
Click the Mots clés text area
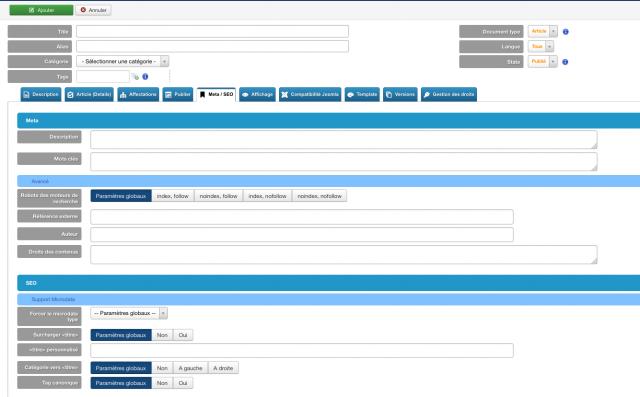[344, 162]
